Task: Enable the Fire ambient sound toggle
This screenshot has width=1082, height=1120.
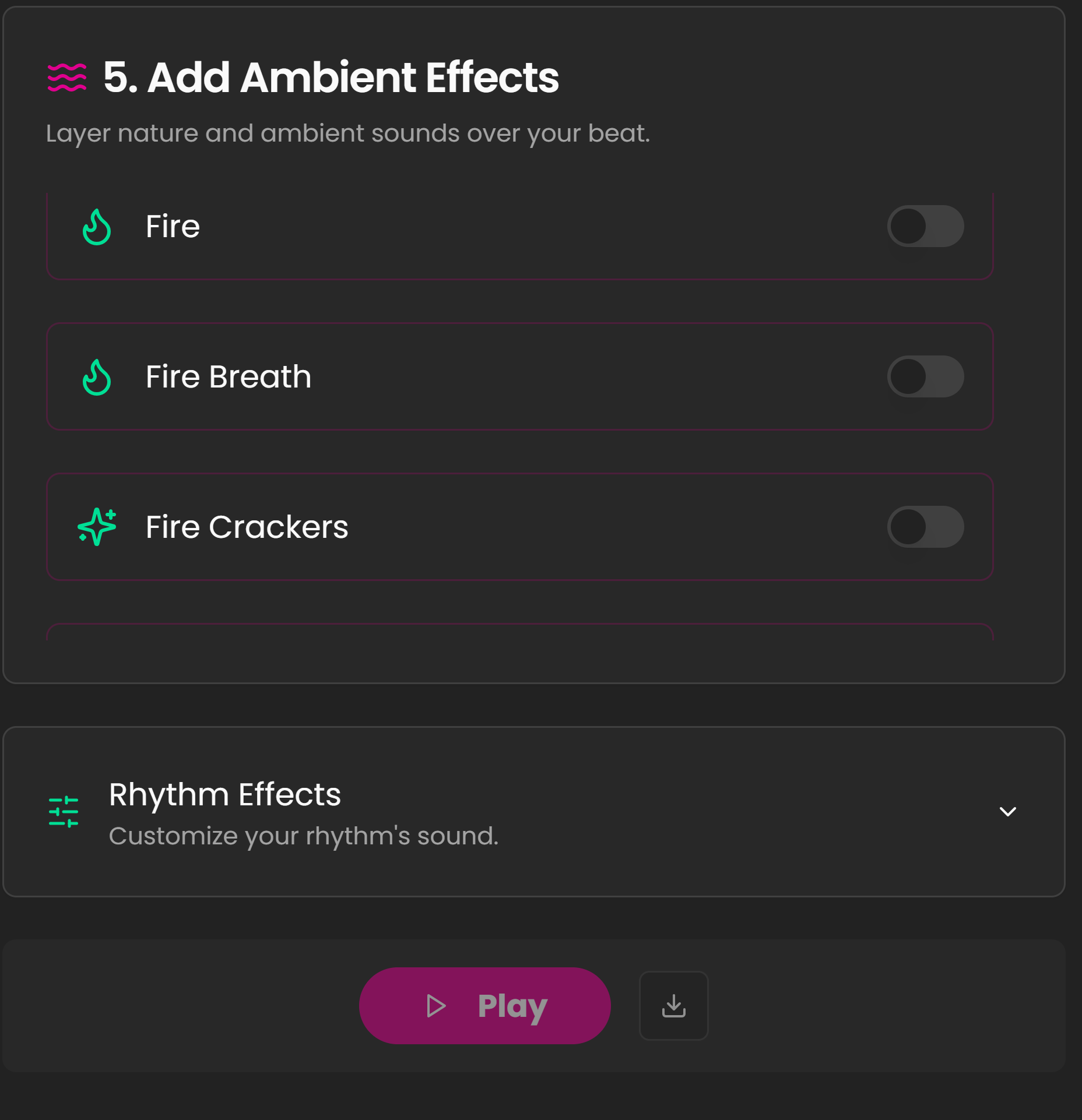Action: [925, 226]
